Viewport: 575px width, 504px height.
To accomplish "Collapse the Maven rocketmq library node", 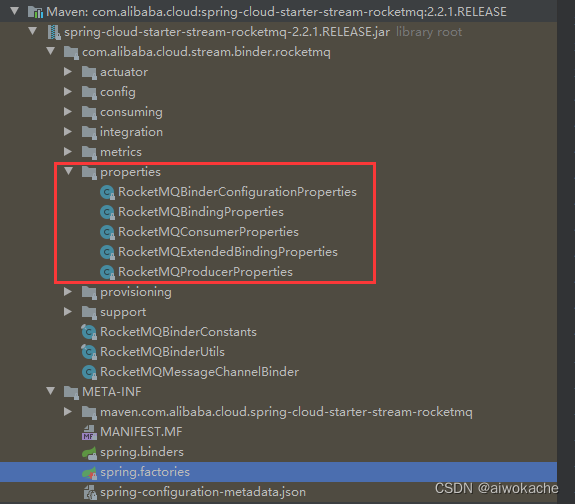I will (14, 11).
